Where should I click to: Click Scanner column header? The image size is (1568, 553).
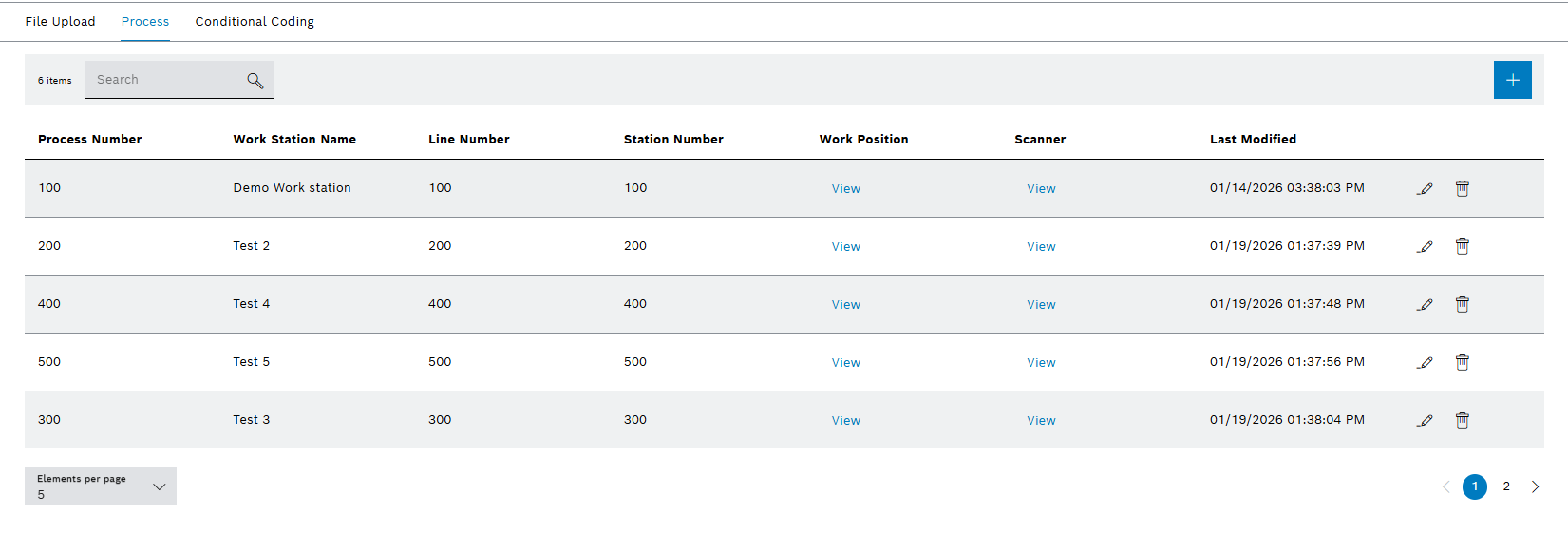1040,140
